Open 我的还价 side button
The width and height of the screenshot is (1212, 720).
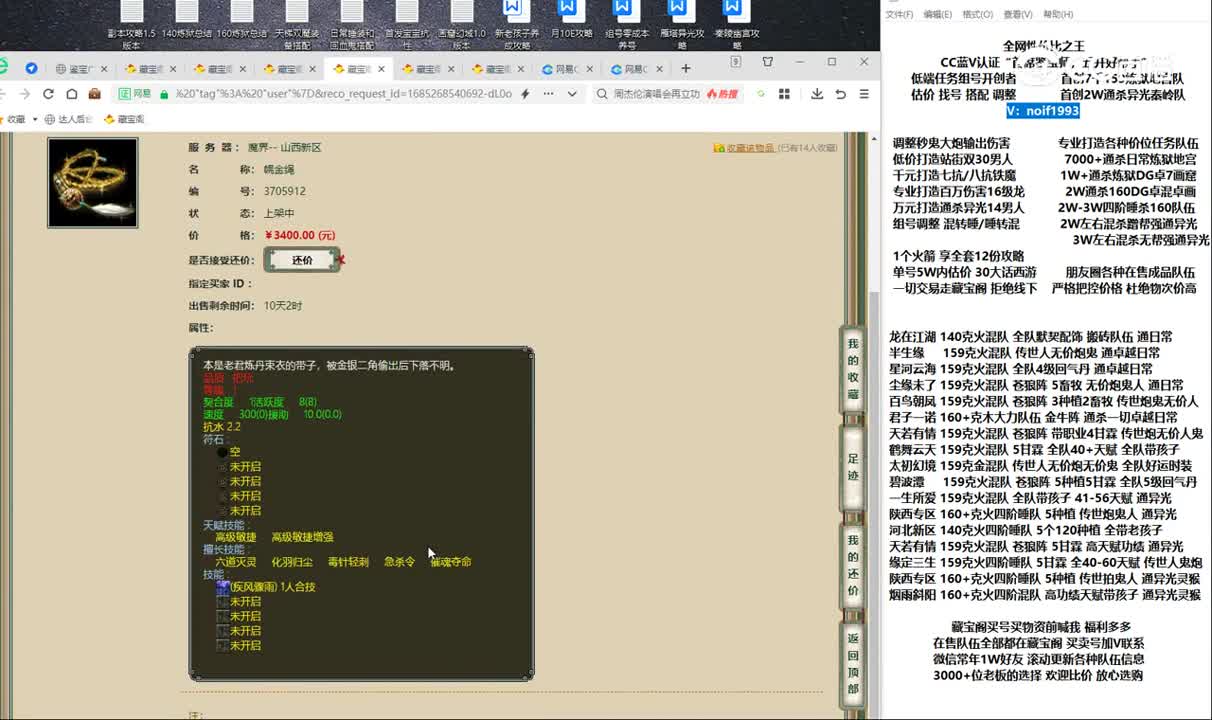coord(853,566)
